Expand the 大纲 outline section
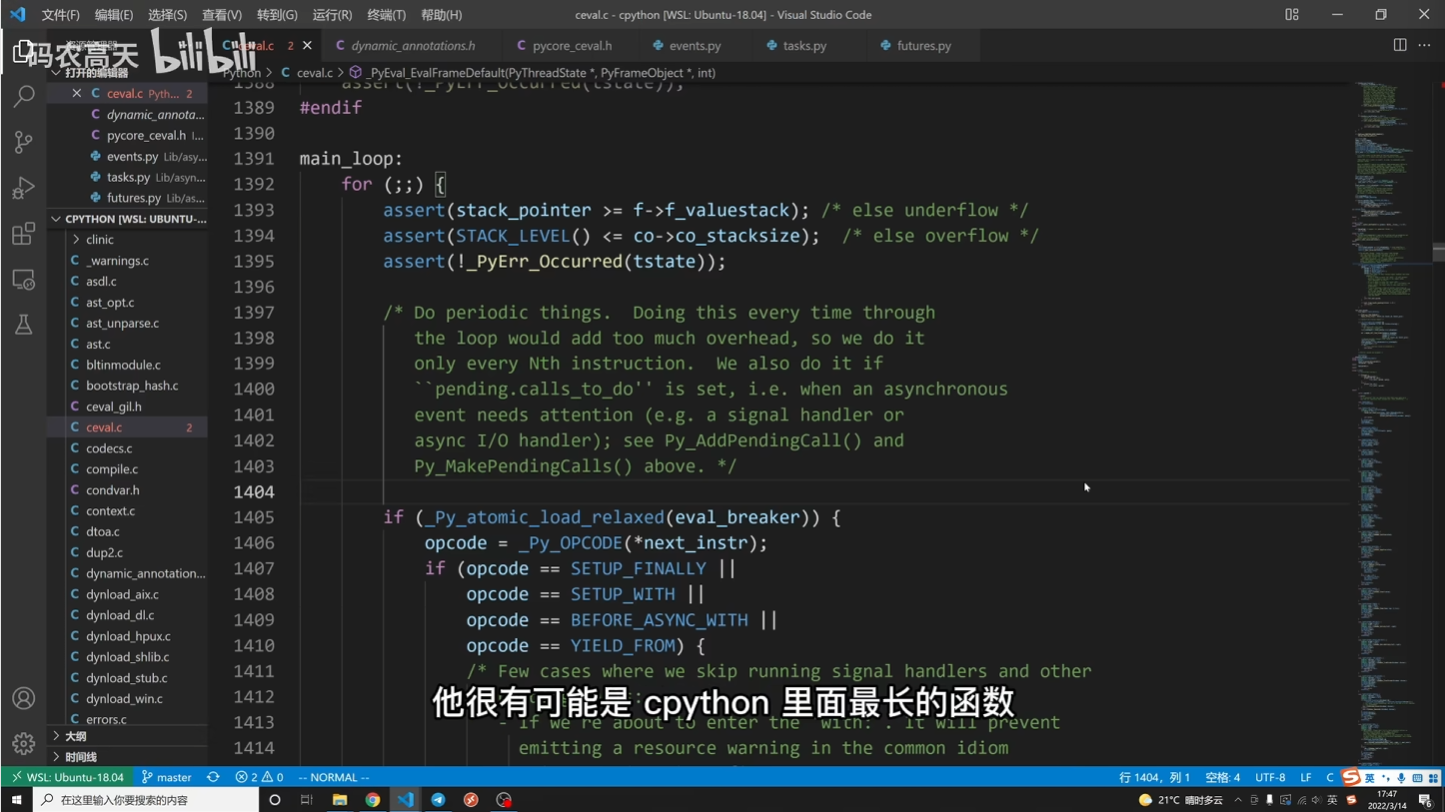 coord(75,736)
